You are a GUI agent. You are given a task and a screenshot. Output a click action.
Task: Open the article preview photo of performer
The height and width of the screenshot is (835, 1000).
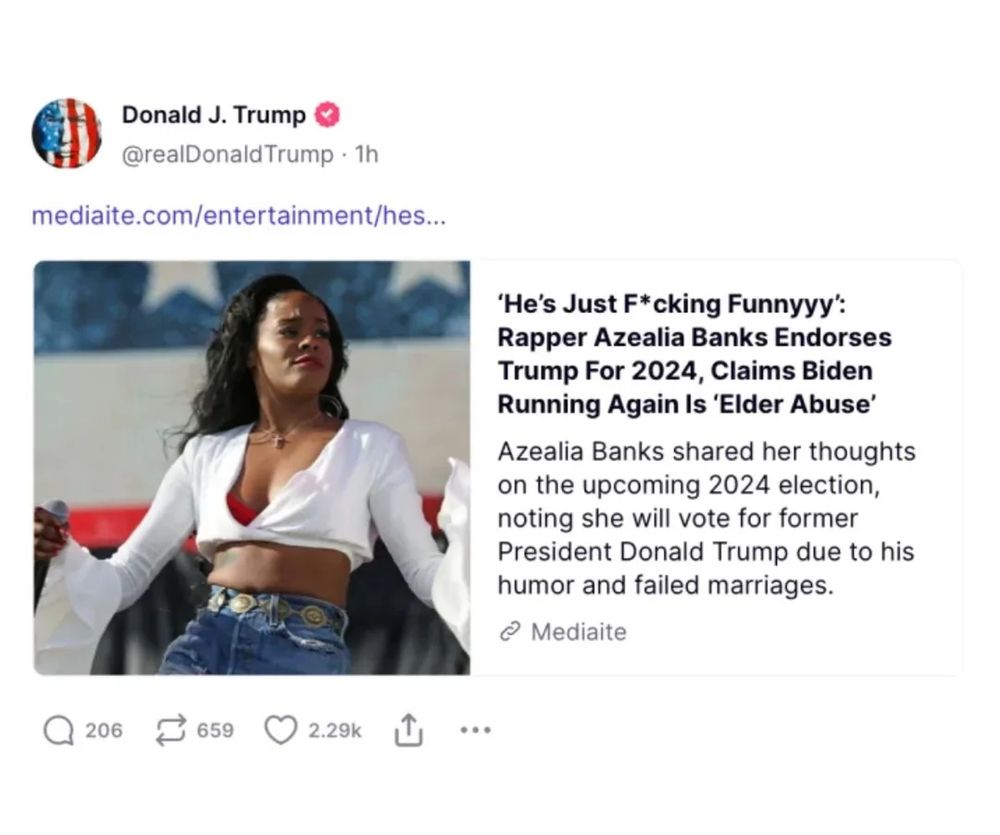(x=252, y=468)
